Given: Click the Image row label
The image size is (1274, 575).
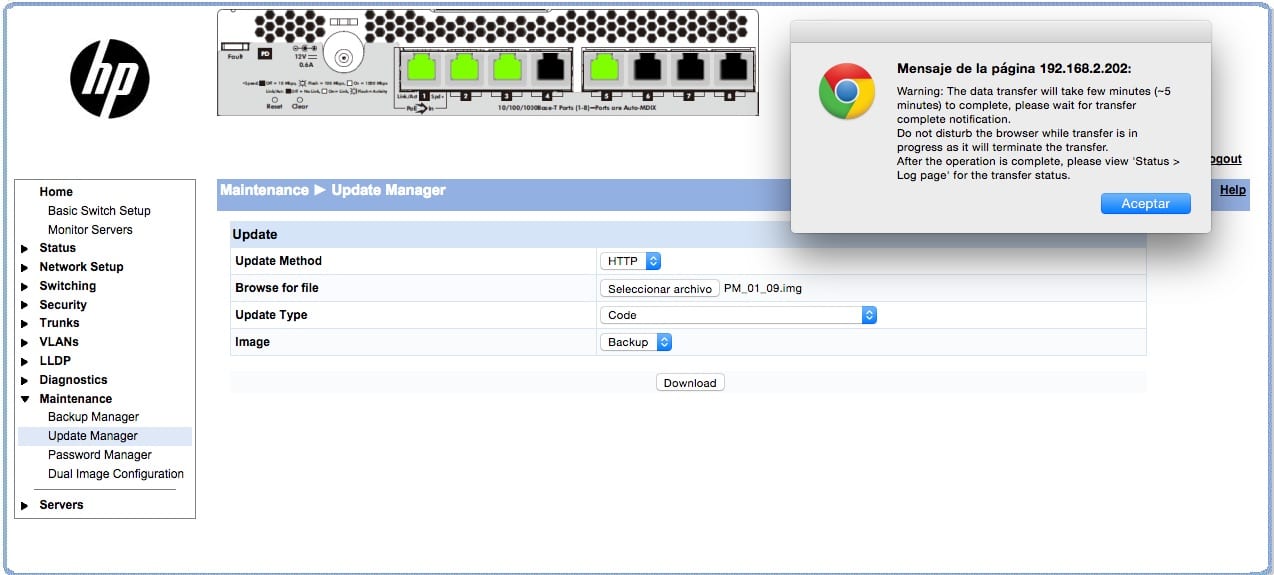Looking at the screenshot, I should [x=252, y=342].
